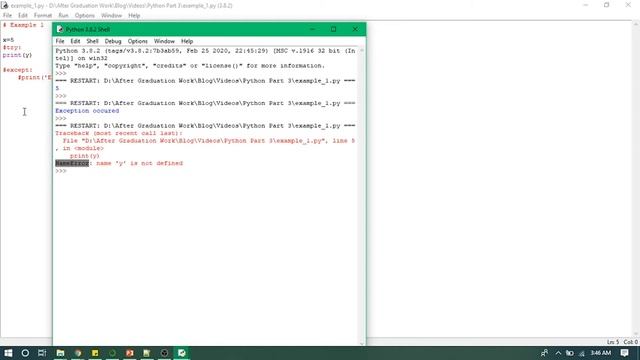
Task: Open the Format menu in the editor window
Action: (x=43, y=16)
